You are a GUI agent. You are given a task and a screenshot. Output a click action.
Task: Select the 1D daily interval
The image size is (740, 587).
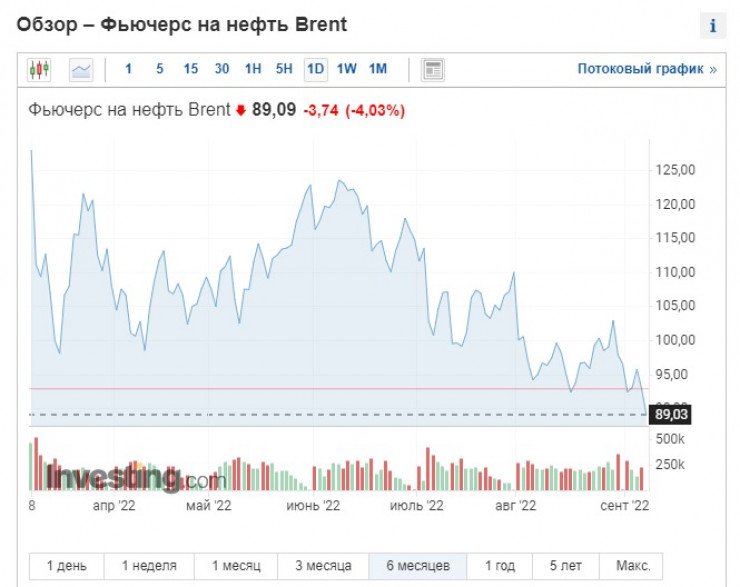point(315,70)
